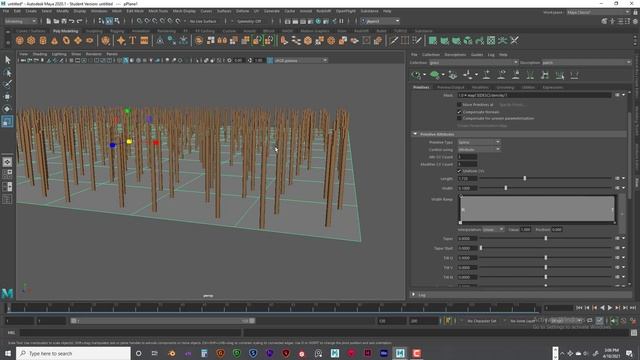Activate the Move tool in toolbox

point(7,97)
